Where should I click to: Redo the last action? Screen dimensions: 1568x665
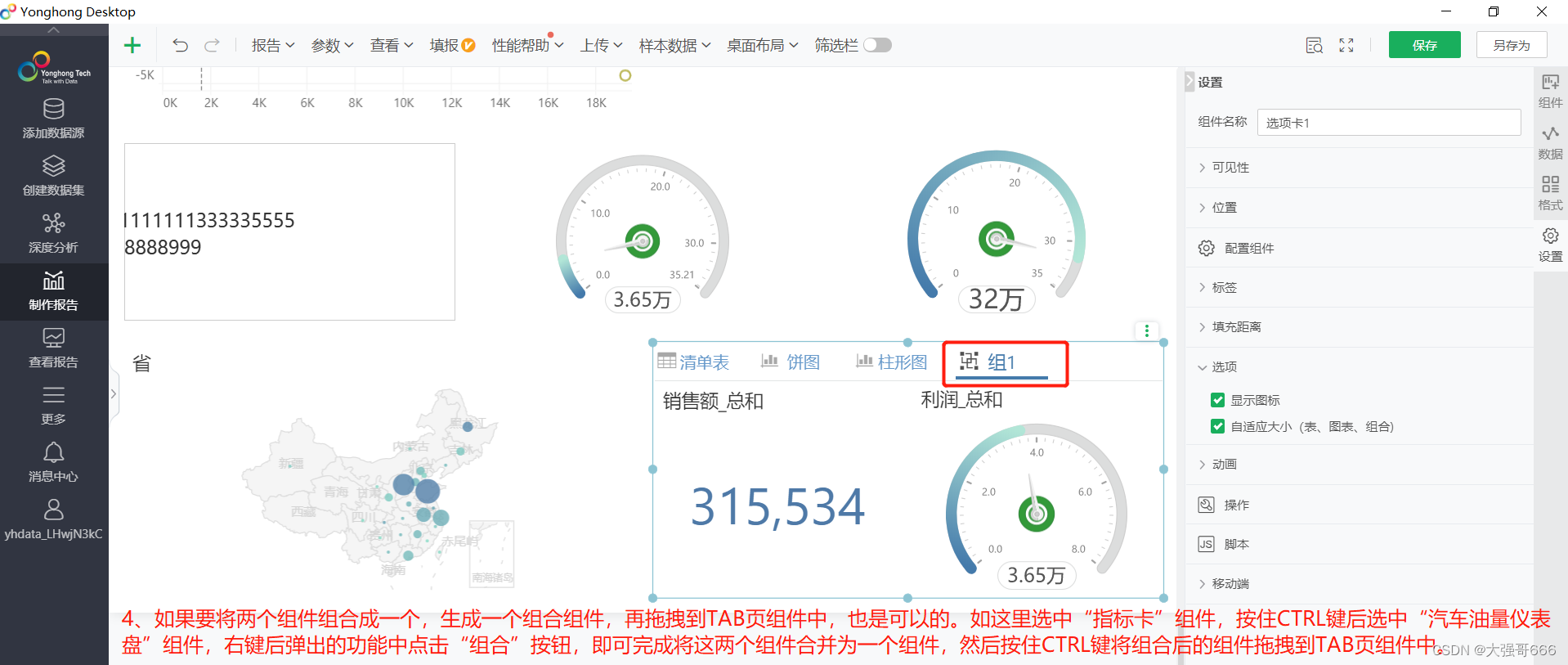tap(212, 45)
